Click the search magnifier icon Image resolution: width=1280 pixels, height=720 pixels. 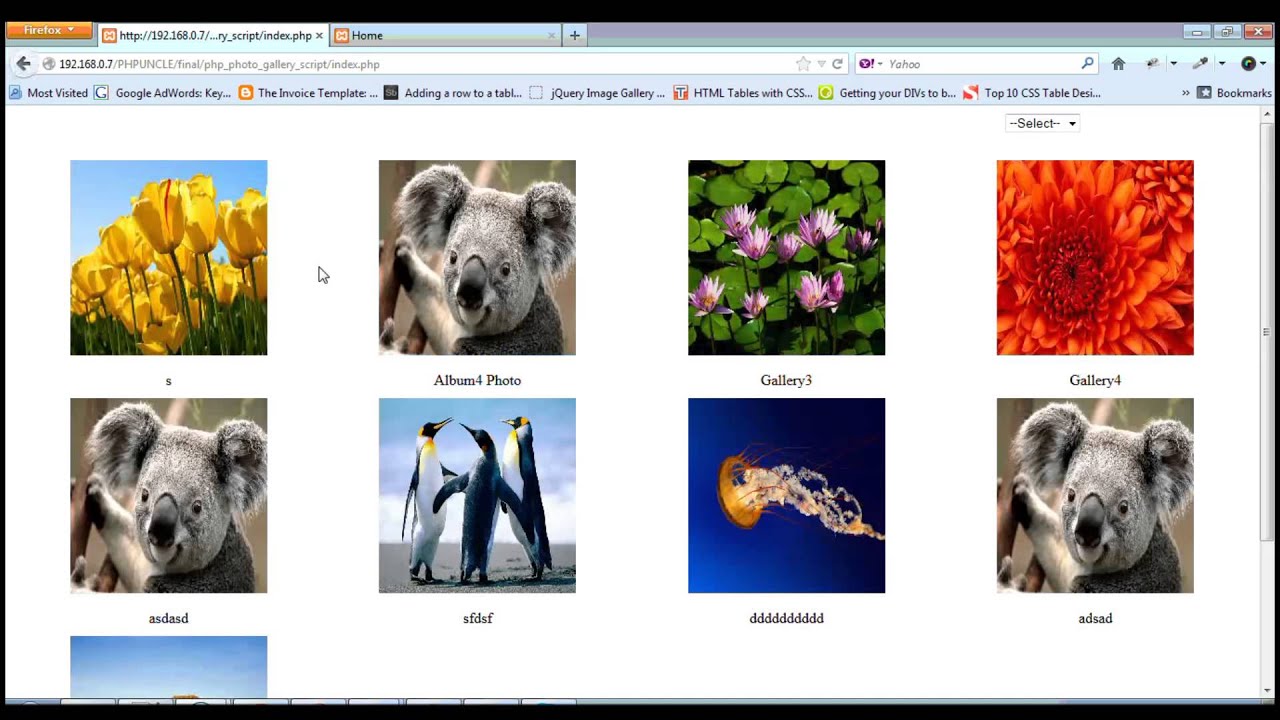pos(1088,64)
